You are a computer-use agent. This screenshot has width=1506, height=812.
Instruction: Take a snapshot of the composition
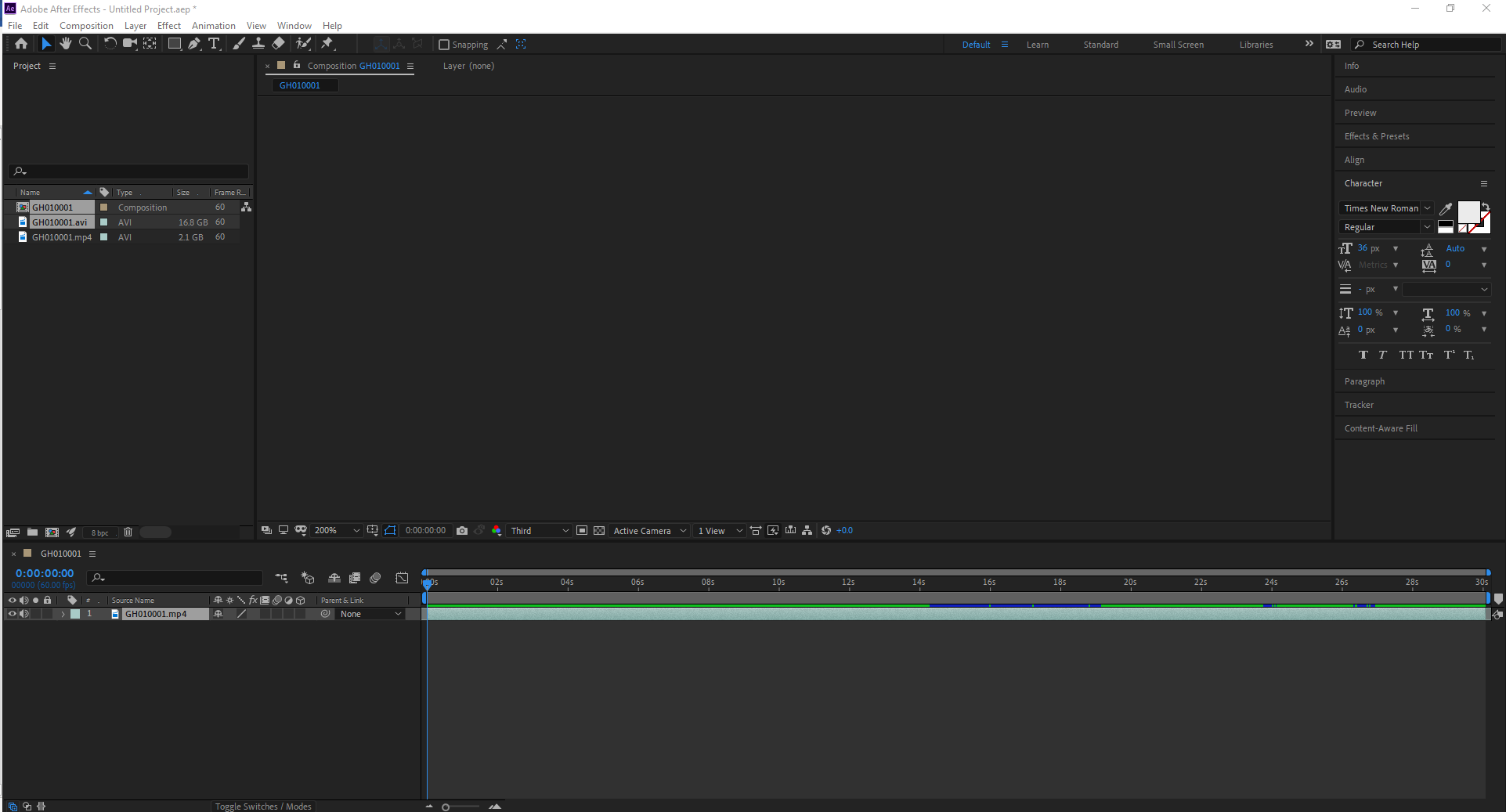(x=462, y=530)
